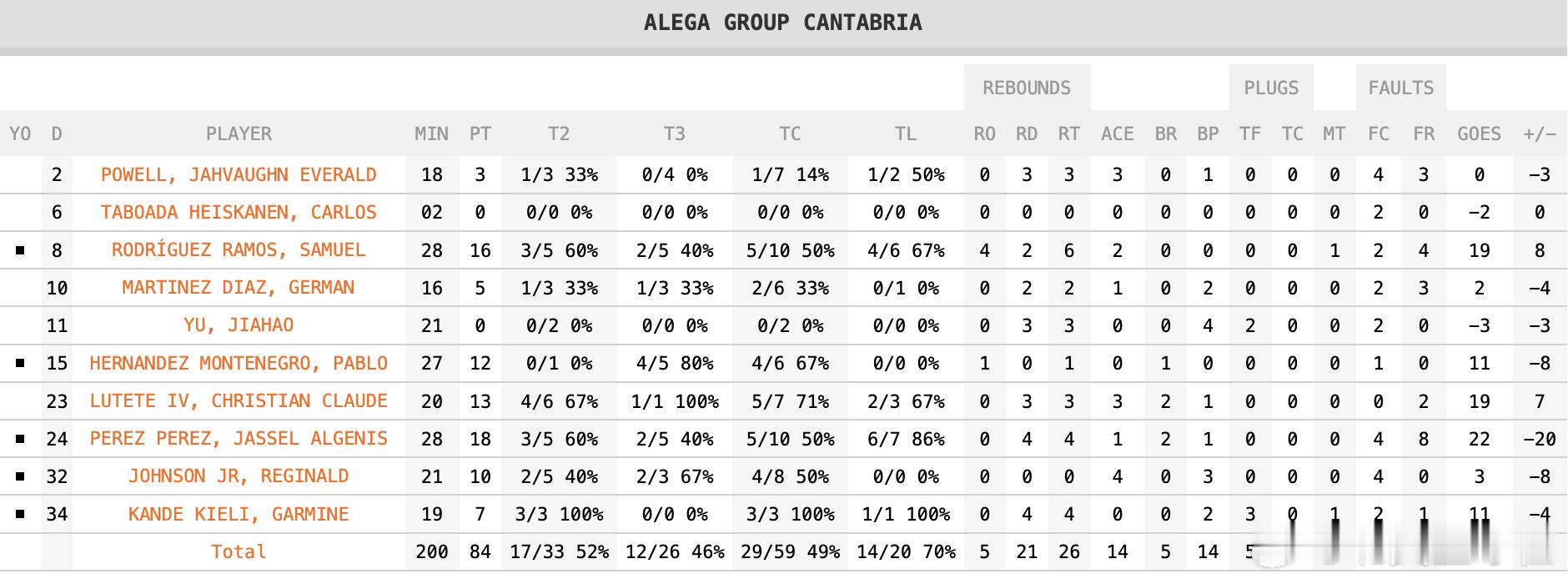The width and height of the screenshot is (1568, 584).
Task: Click Rodríguez Ramos, Samuel name link
Action: pos(239,250)
